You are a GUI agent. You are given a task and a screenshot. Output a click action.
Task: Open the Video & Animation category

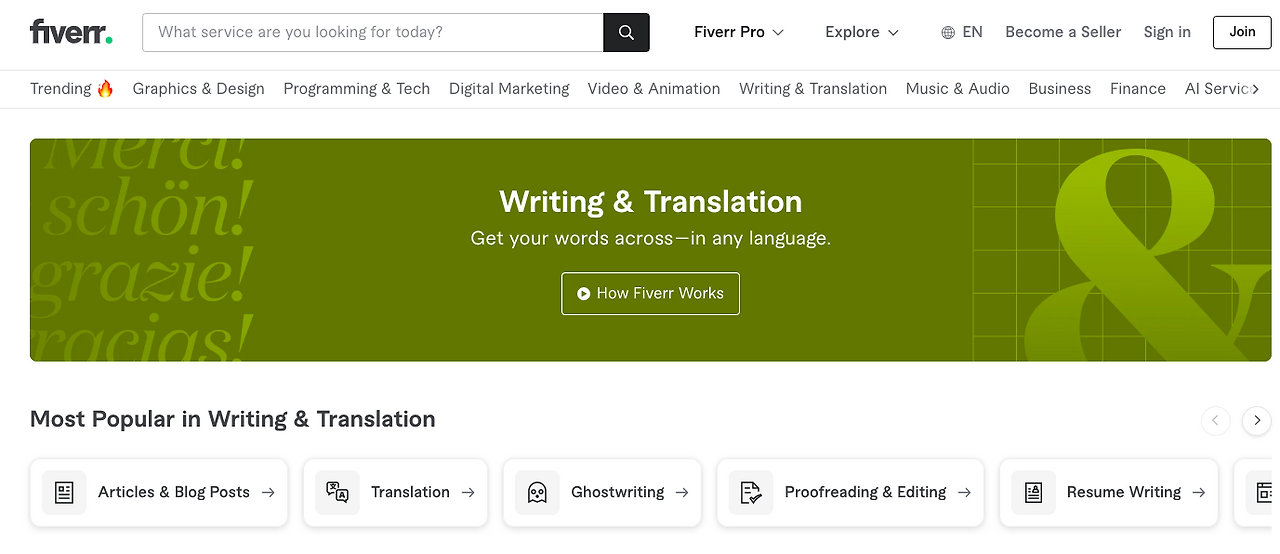(654, 88)
